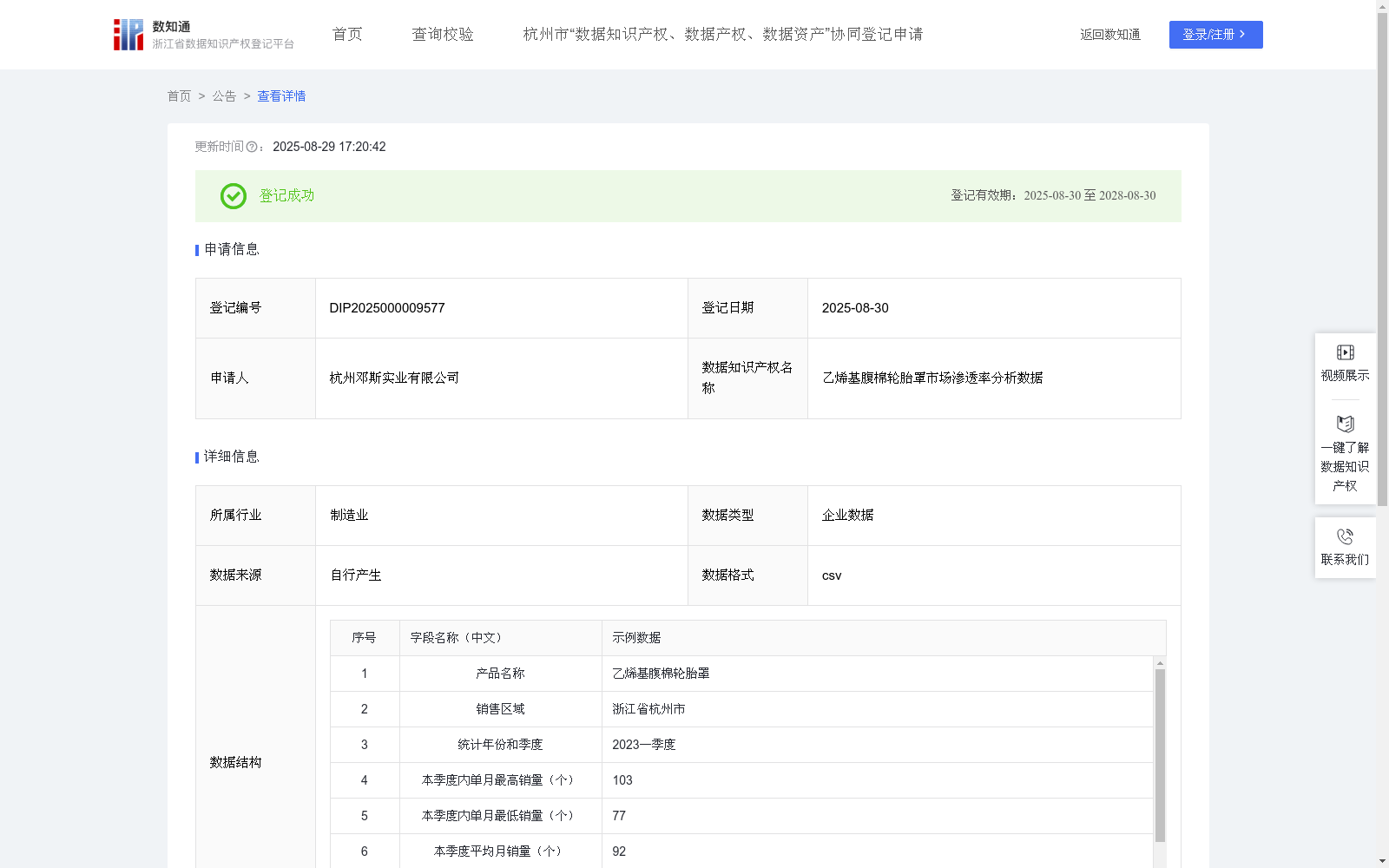Open the 视频展示 video panel icon
Image resolution: width=1389 pixels, height=868 pixels.
pyautogui.click(x=1345, y=352)
